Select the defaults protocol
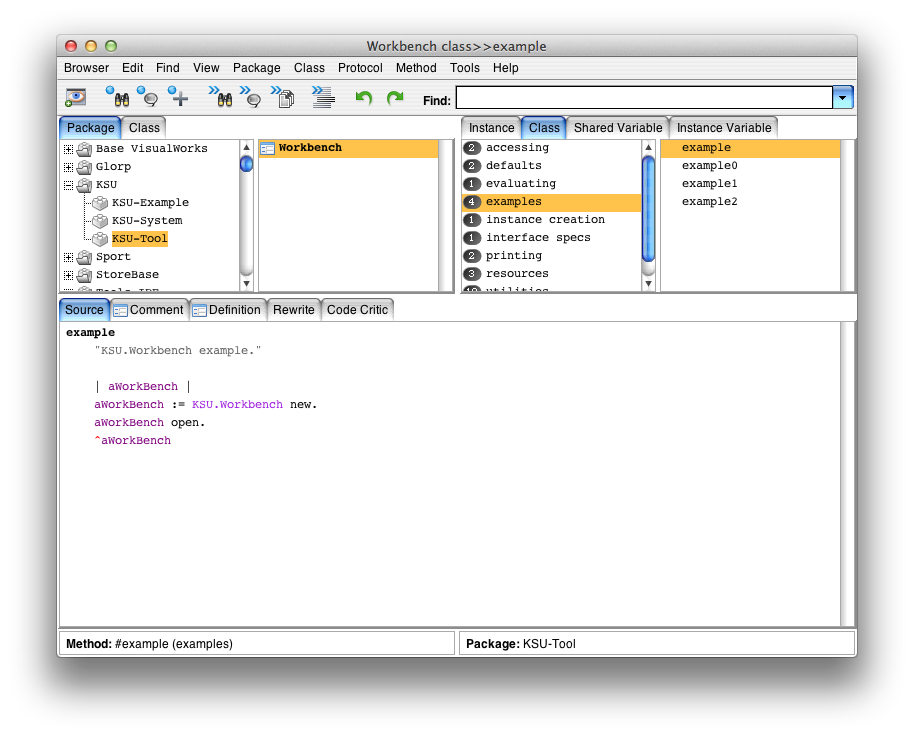Image resolution: width=914 pixels, height=736 pixels. click(551, 165)
